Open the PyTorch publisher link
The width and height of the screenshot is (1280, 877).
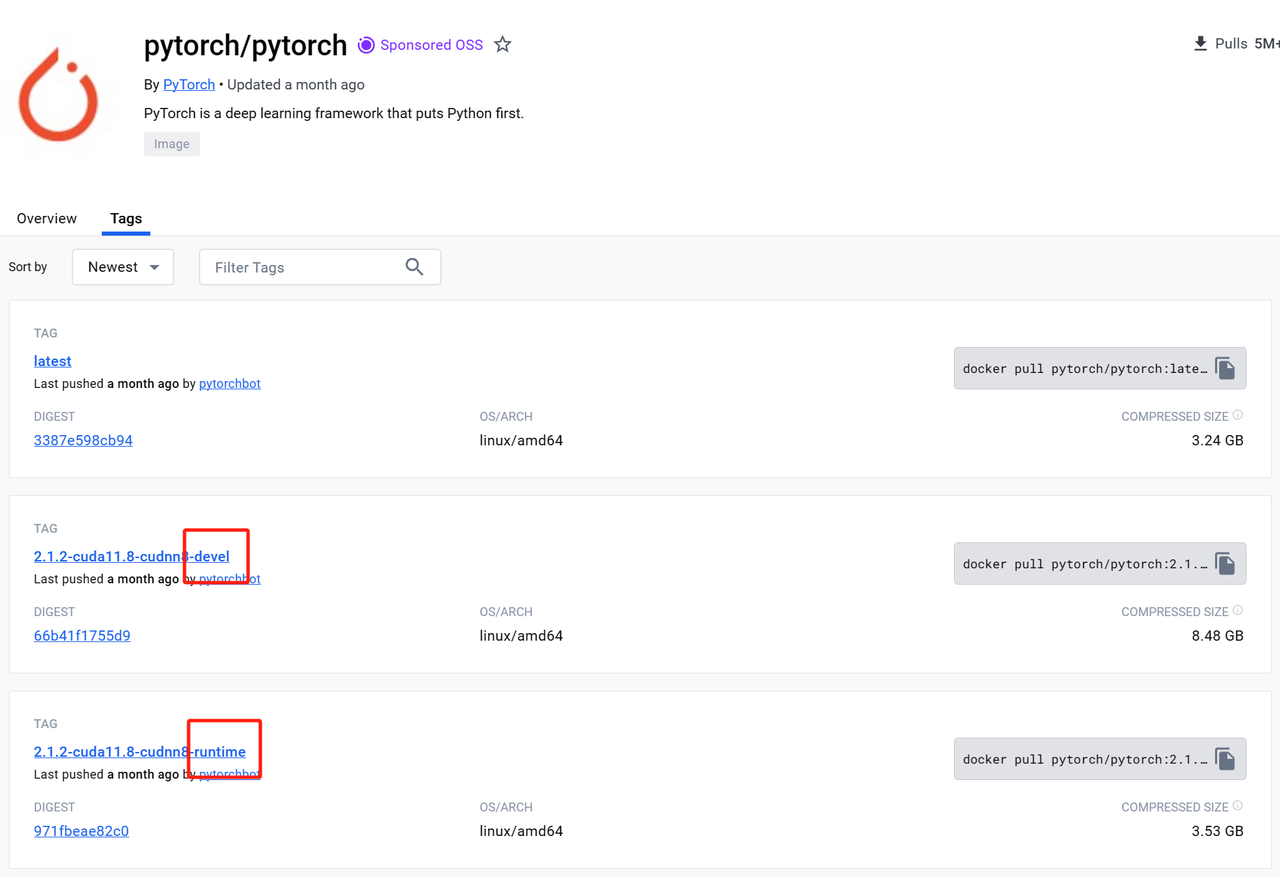click(x=189, y=85)
